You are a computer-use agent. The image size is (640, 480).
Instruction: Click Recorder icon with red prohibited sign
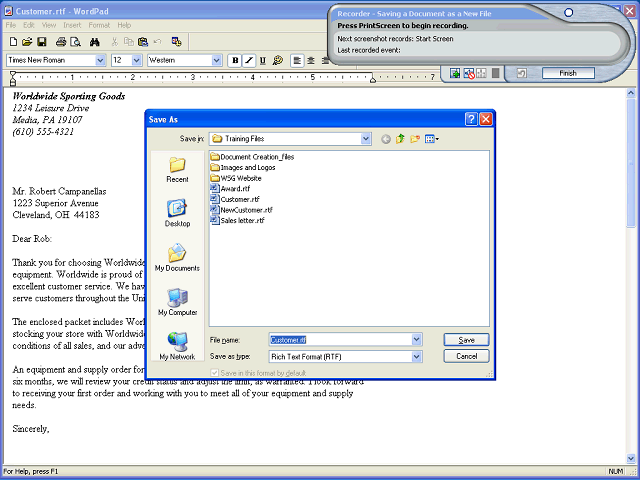(x=469, y=73)
